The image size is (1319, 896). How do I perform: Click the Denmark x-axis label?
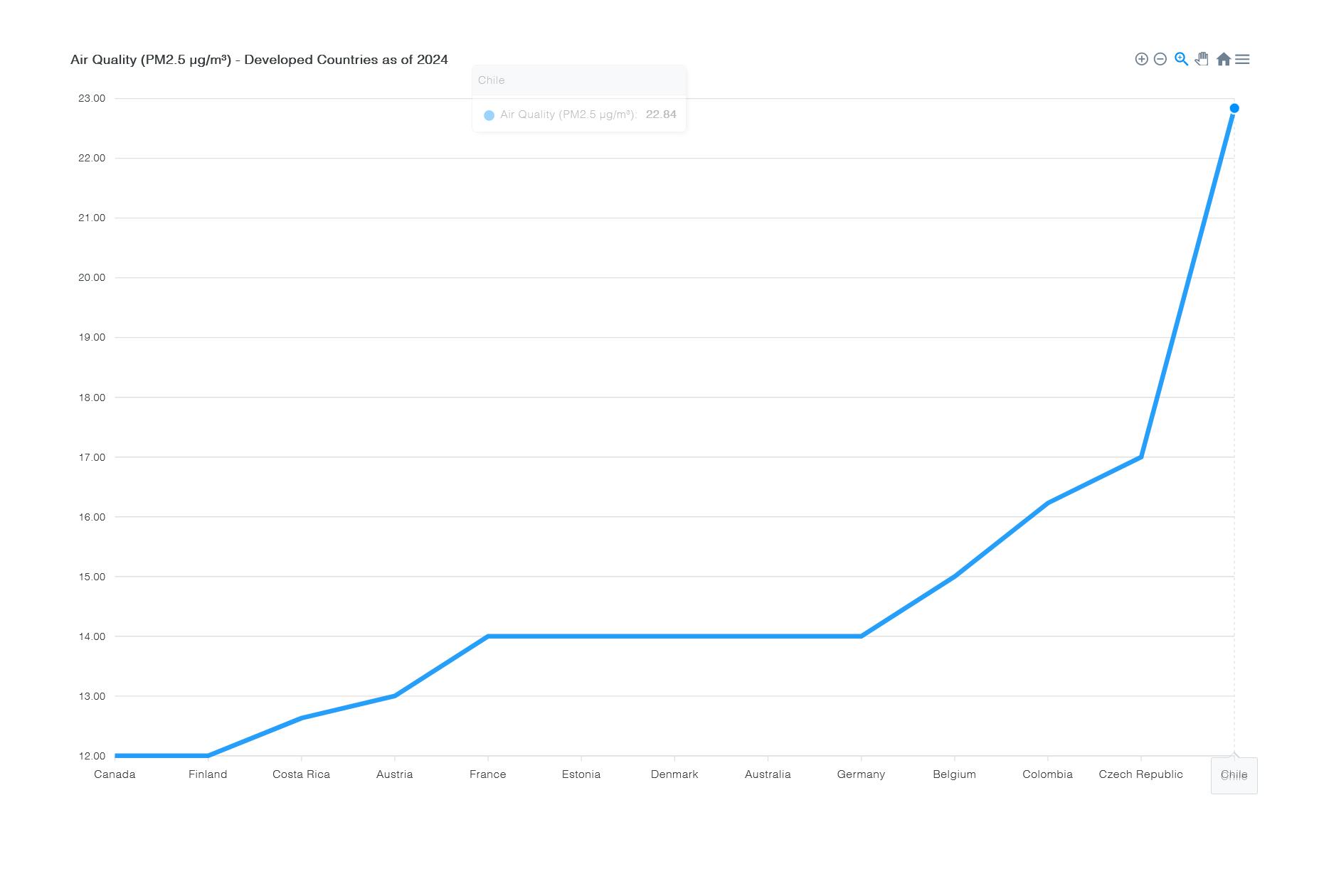pyautogui.click(x=674, y=774)
